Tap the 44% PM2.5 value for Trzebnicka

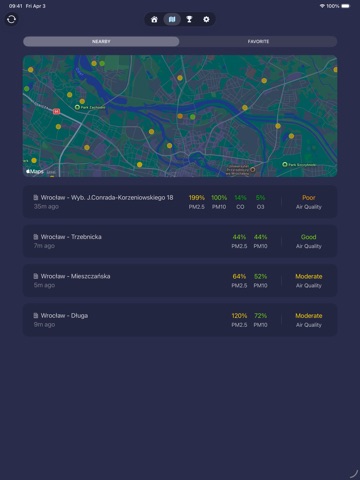coord(239,237)
